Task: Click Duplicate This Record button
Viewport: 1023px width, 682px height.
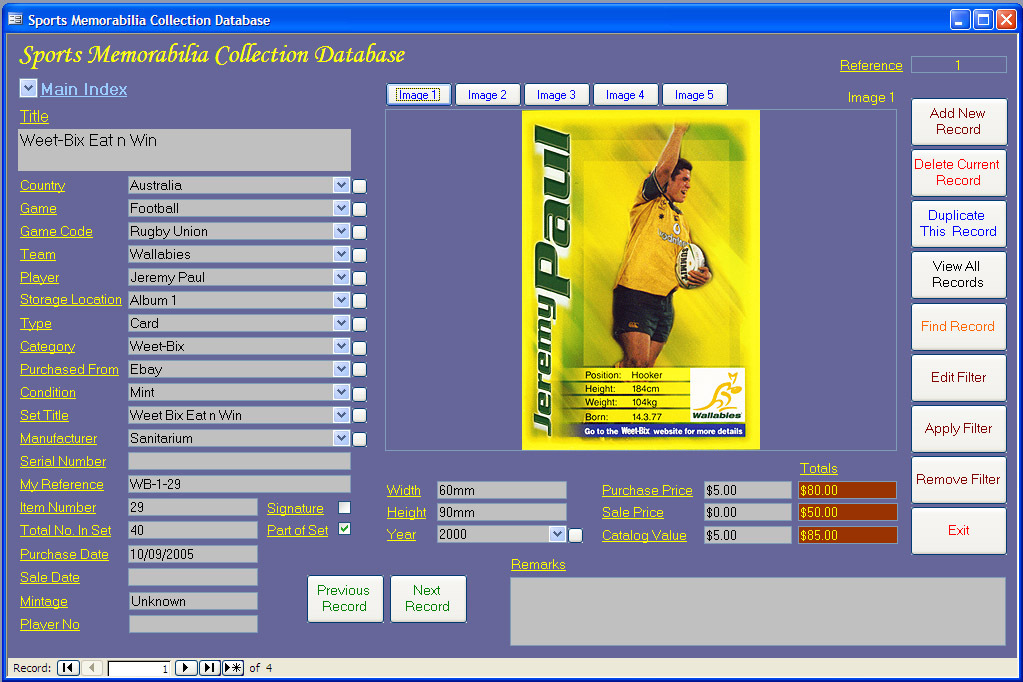Action: (x=958, y=223)
